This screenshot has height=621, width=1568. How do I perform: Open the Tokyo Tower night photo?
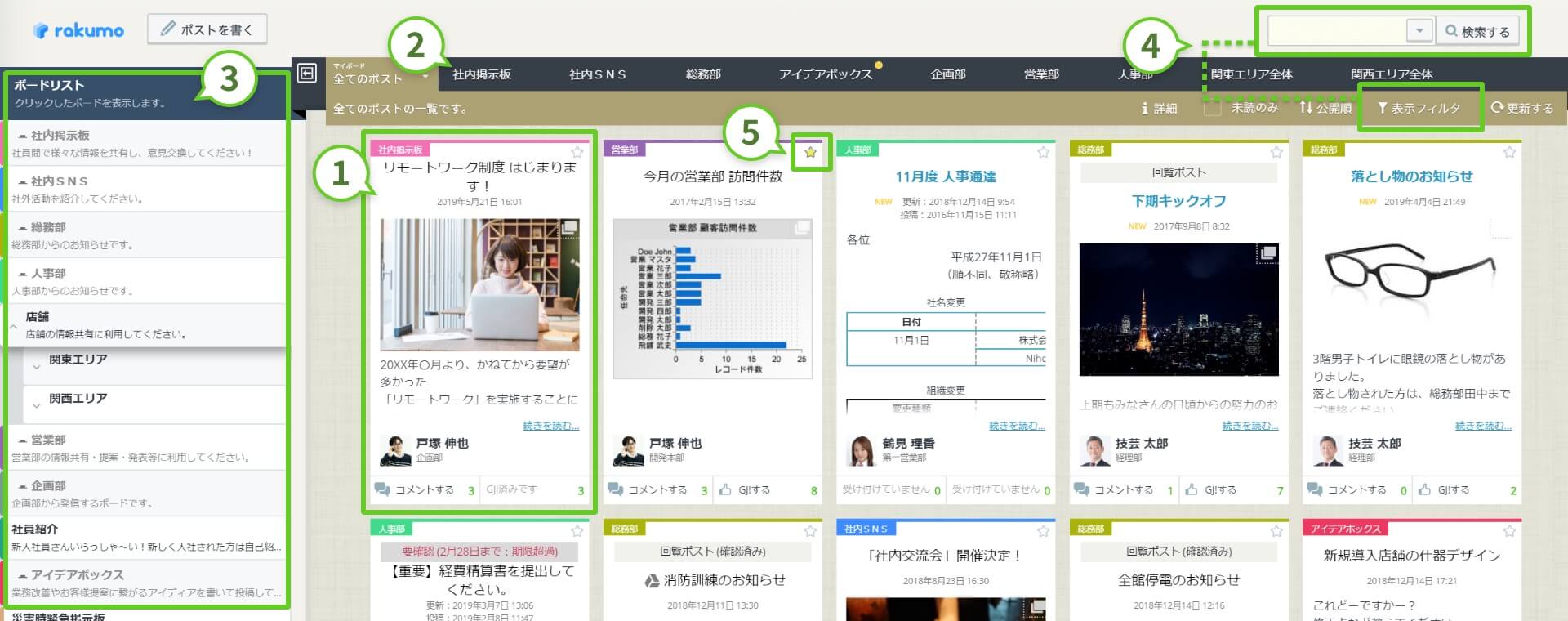(x=1178, y=310)
